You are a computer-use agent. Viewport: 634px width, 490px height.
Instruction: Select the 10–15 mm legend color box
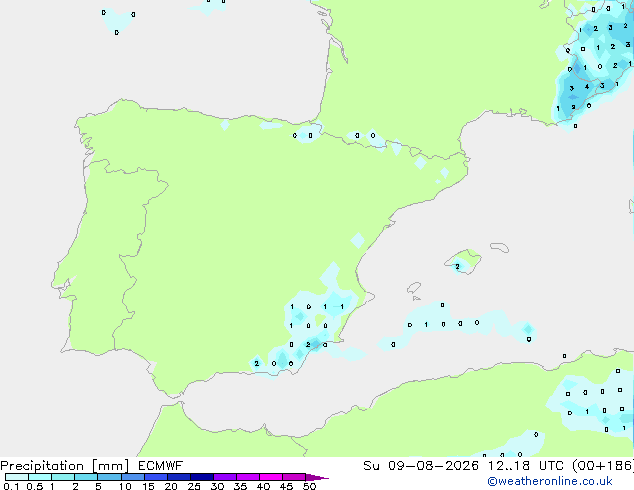[x=132, y=477]
